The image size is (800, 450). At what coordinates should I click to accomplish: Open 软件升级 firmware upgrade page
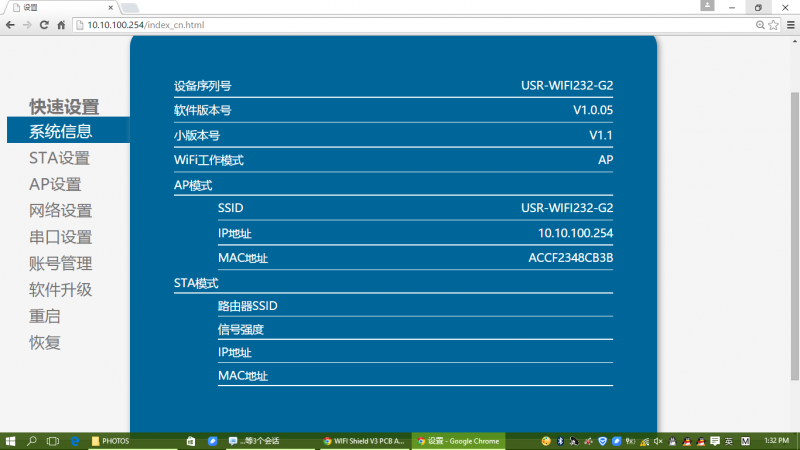(60, 290)
